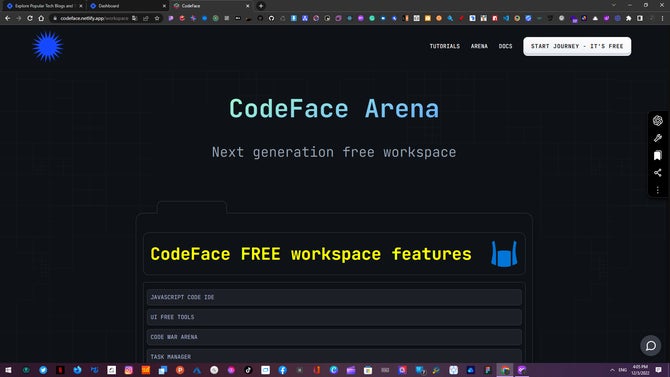Viewport: 670px width, 377px height.
Task: Click Start Journey - It's Free button
Action: 577,46
